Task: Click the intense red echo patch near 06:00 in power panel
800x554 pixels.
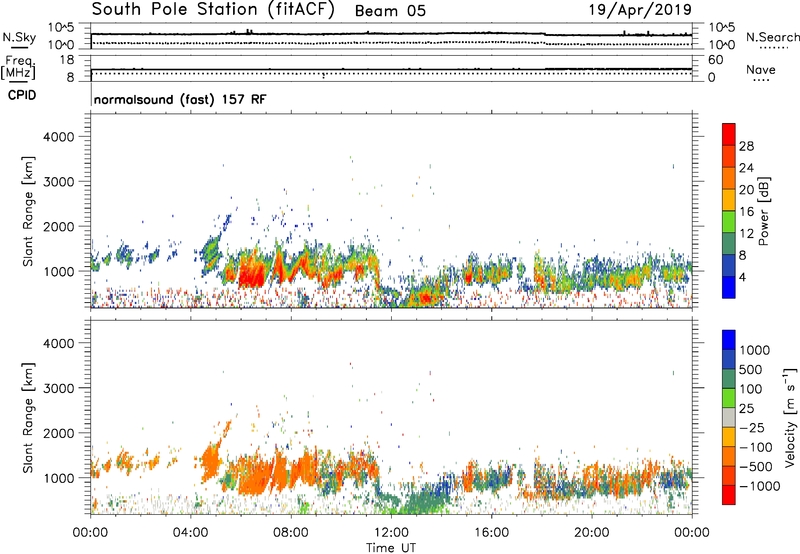Action: tap(251, 275)
